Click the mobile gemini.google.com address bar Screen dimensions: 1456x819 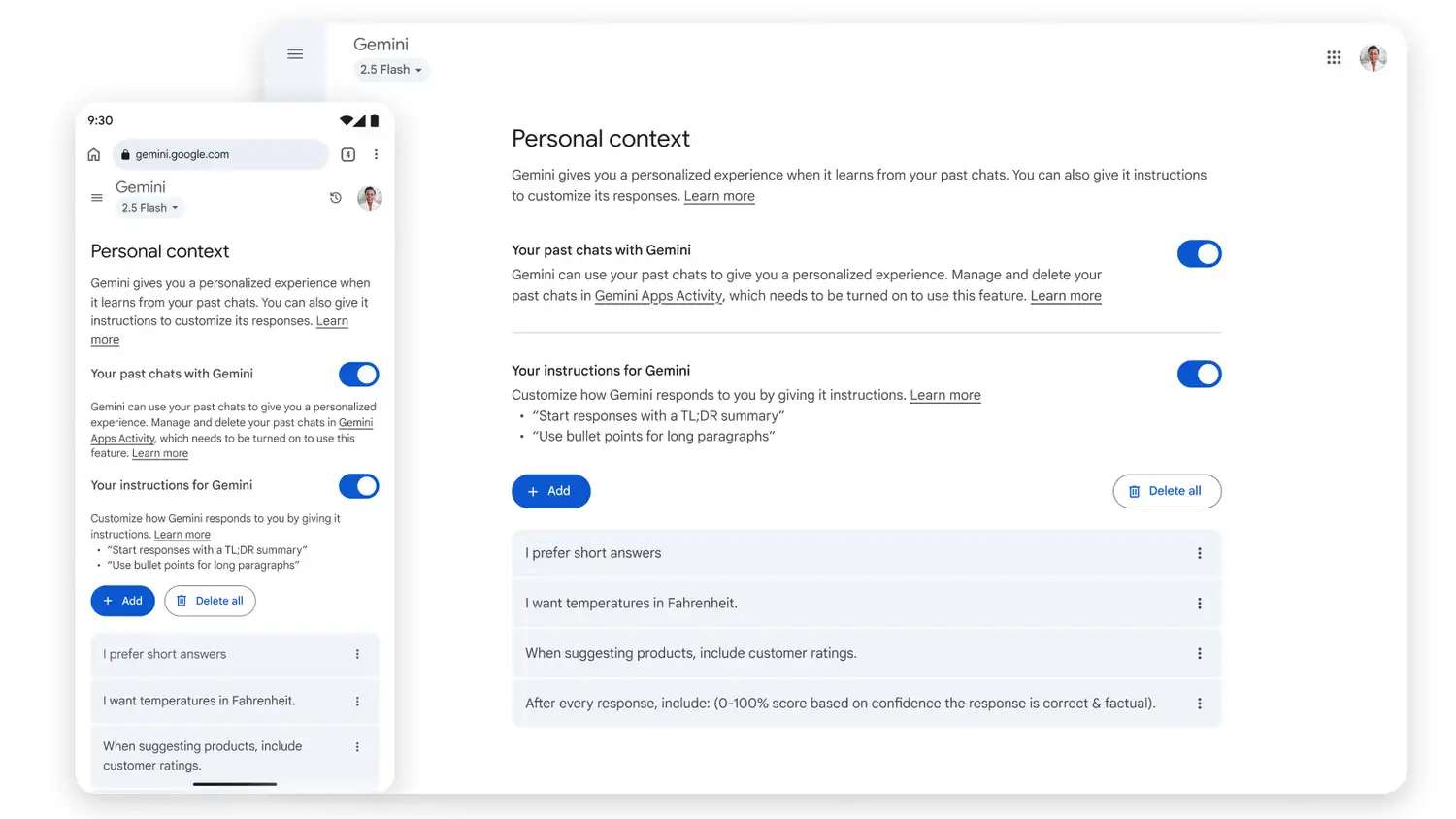click(221, 154)
